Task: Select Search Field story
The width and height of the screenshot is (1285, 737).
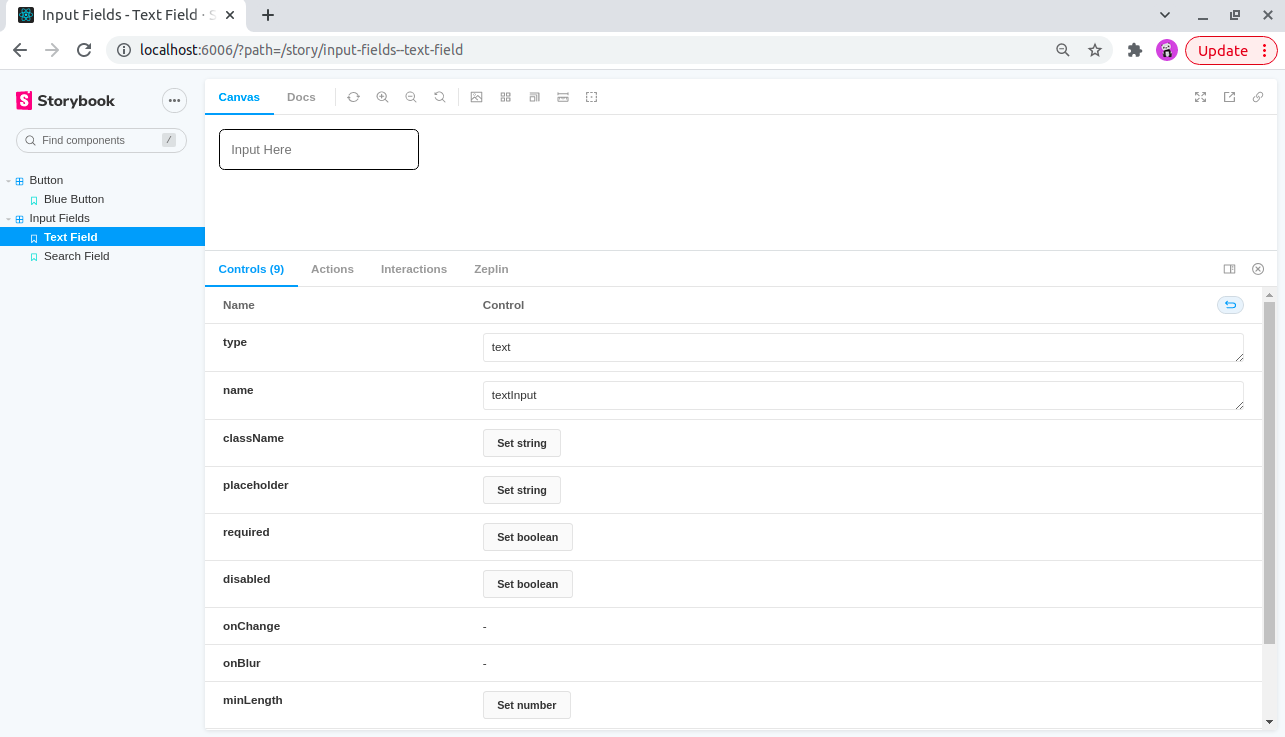Action: (76, 256)
